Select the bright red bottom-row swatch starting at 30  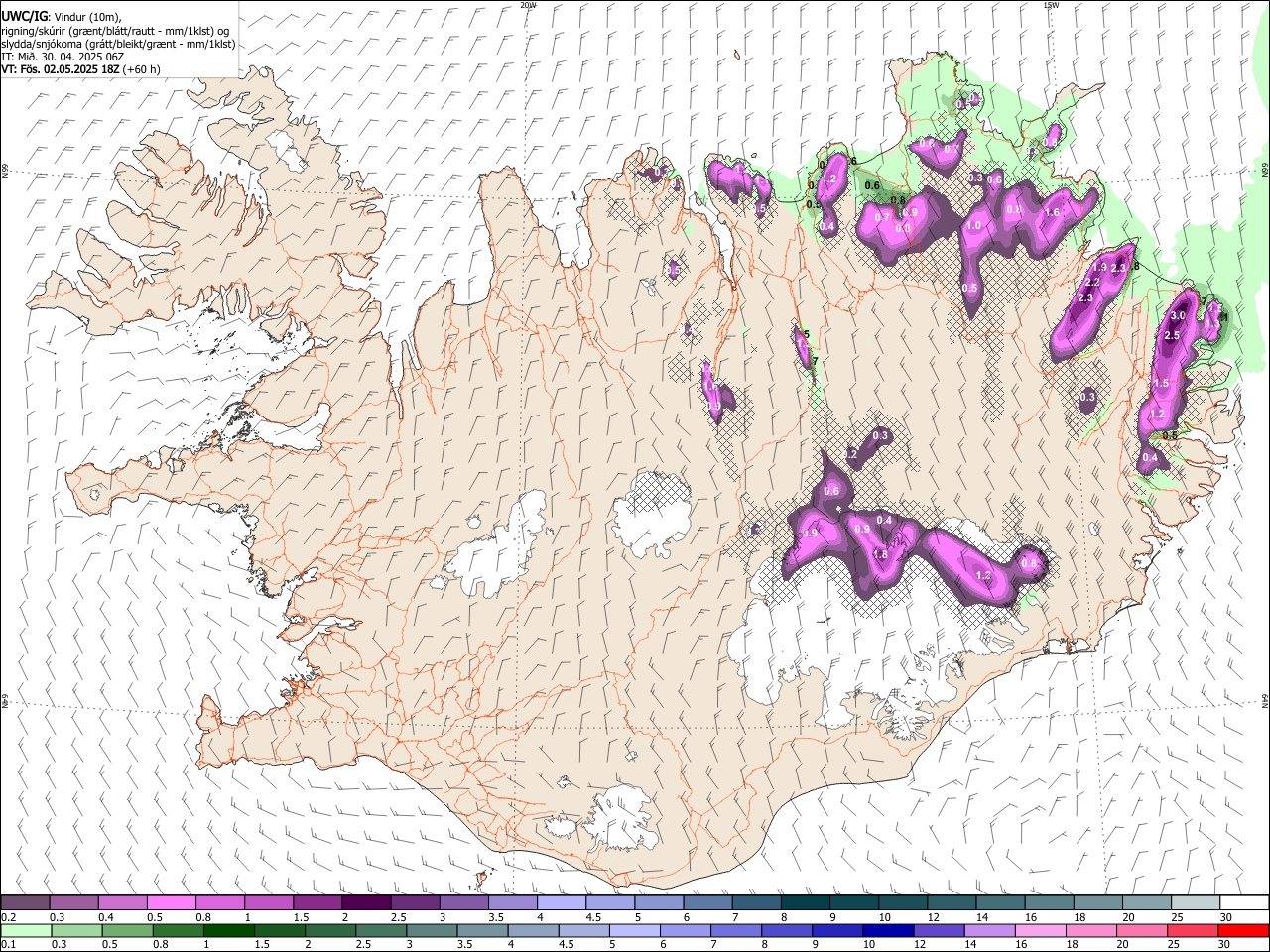pos(1243,930)
